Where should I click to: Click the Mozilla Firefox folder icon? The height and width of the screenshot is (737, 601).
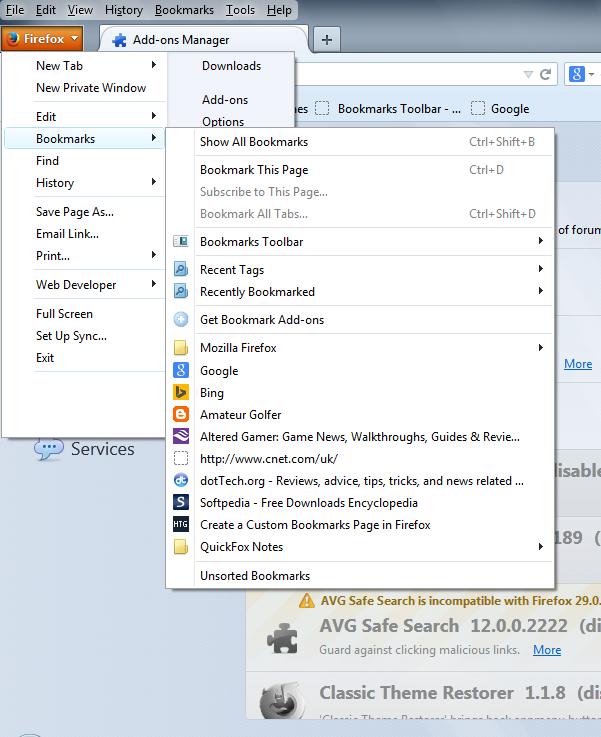(181, 348)
